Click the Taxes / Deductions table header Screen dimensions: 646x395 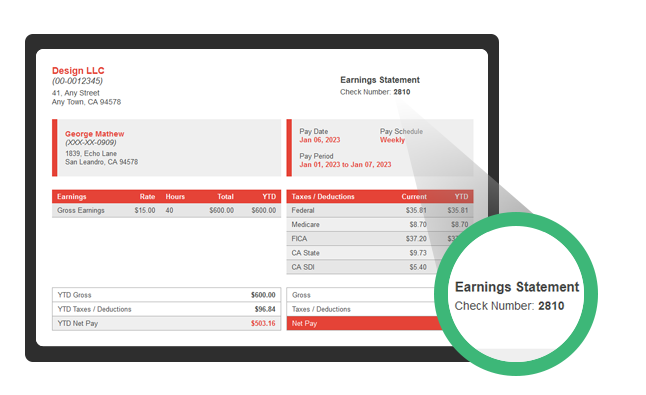323,196
